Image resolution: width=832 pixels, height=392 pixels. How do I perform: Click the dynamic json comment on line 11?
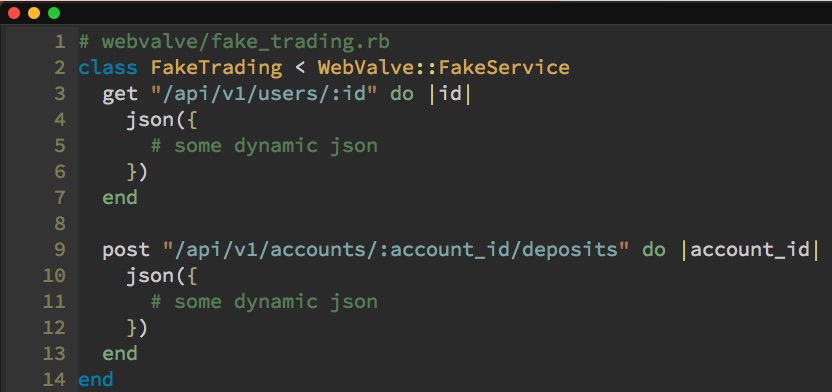[264, 301]
